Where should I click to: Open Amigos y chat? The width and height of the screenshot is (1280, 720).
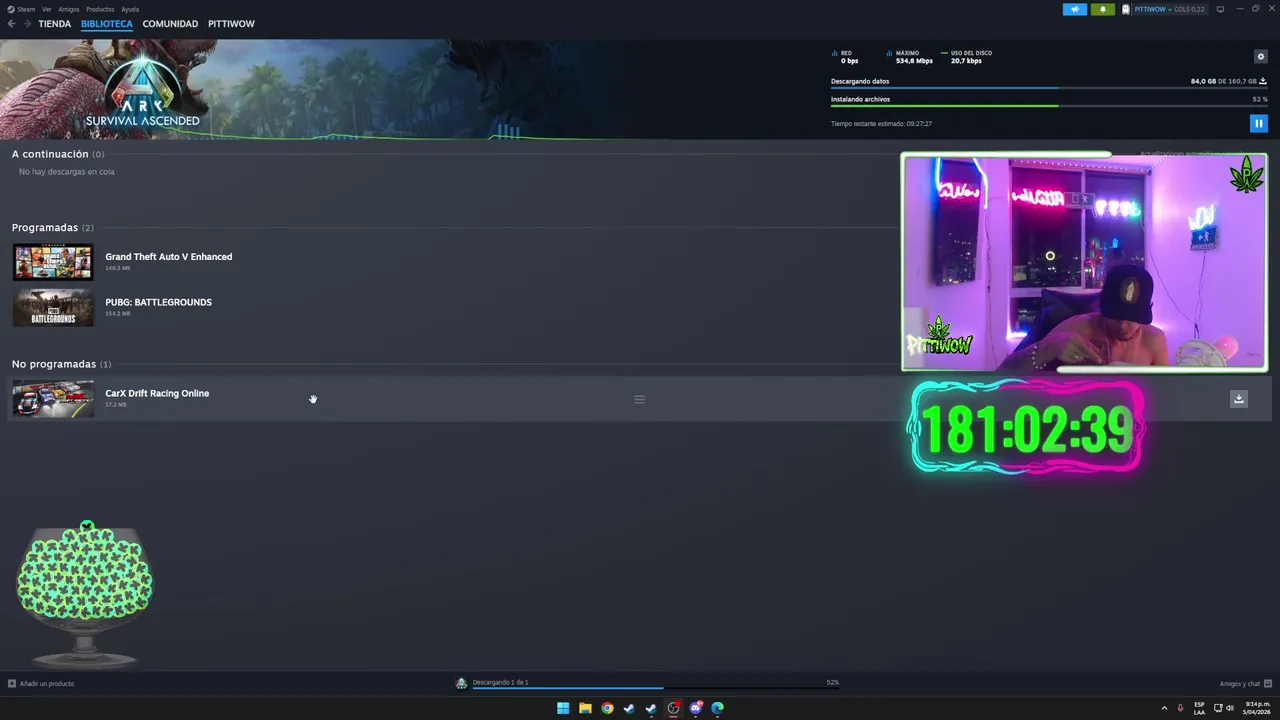pyautogui.click(x=1244, y=684)
